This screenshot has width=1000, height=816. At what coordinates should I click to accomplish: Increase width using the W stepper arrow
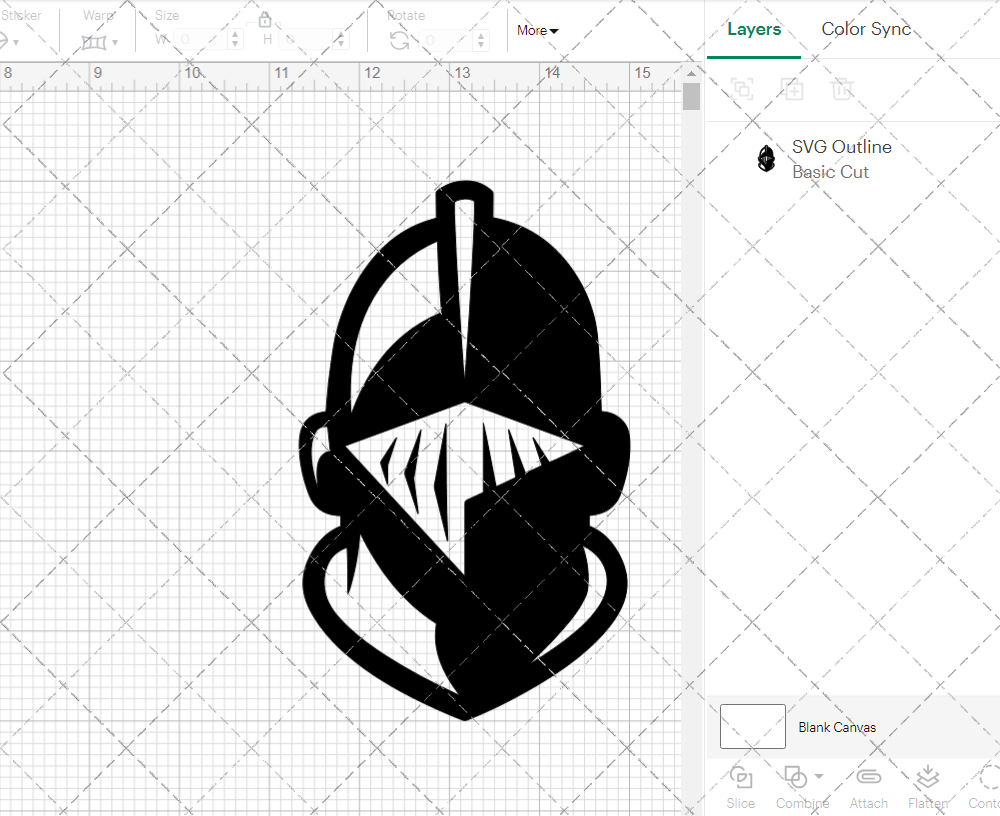tap(235, 33)
